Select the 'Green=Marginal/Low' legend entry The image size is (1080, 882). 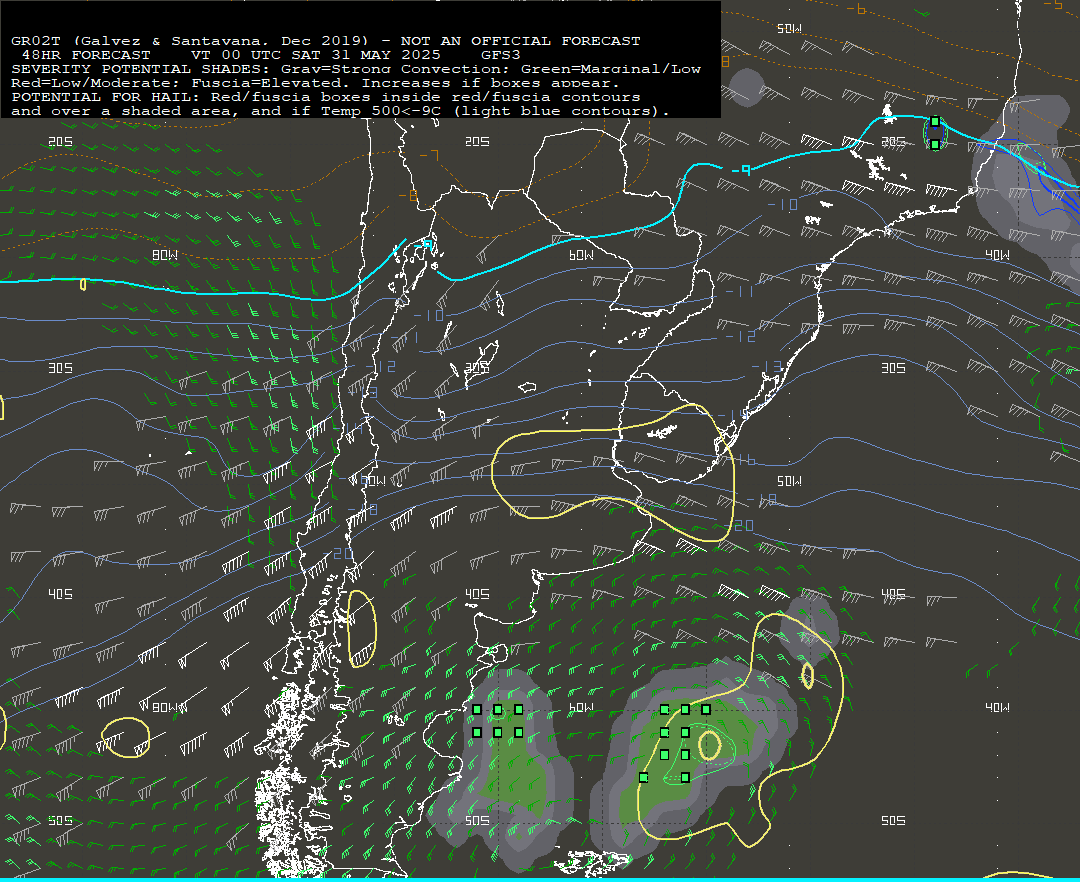(x=610, y=69)
